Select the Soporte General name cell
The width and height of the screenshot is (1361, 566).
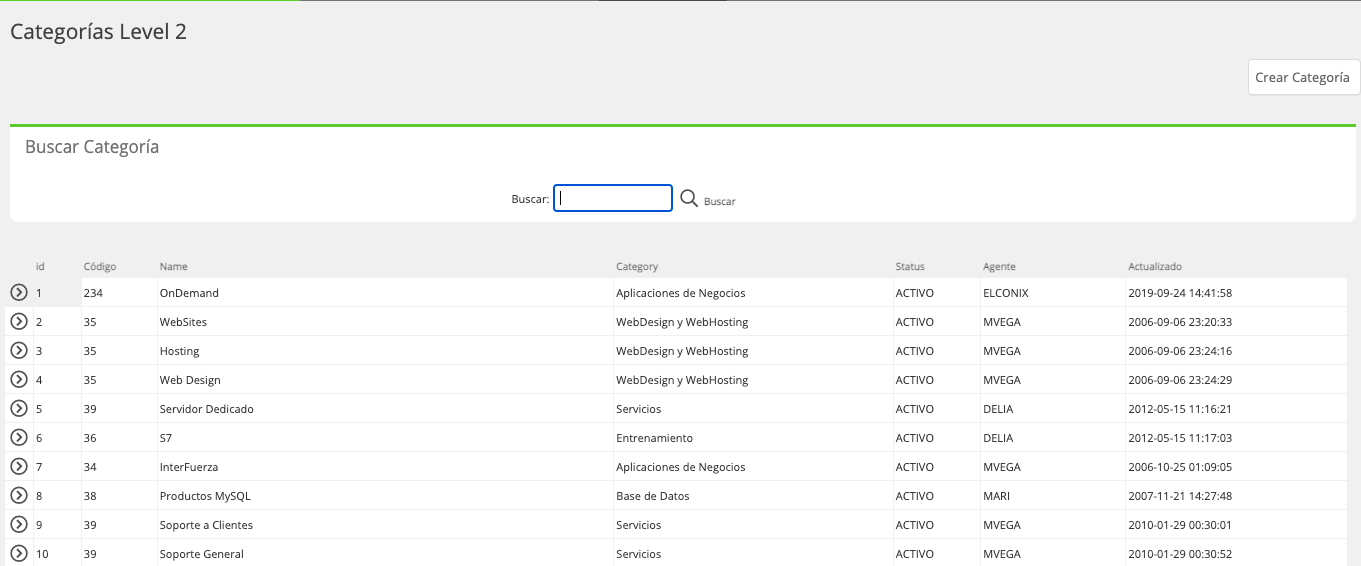click(386, 553)
